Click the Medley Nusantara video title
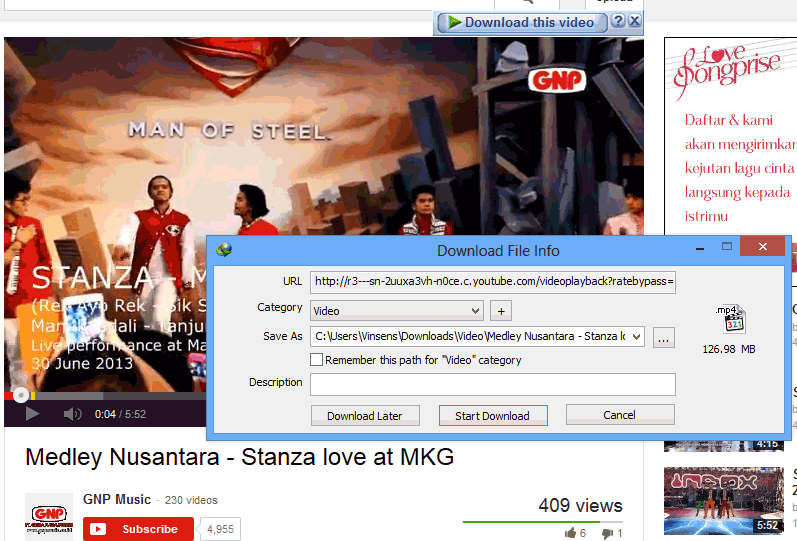This screenshot has height=541, width=797. point(239,457)
